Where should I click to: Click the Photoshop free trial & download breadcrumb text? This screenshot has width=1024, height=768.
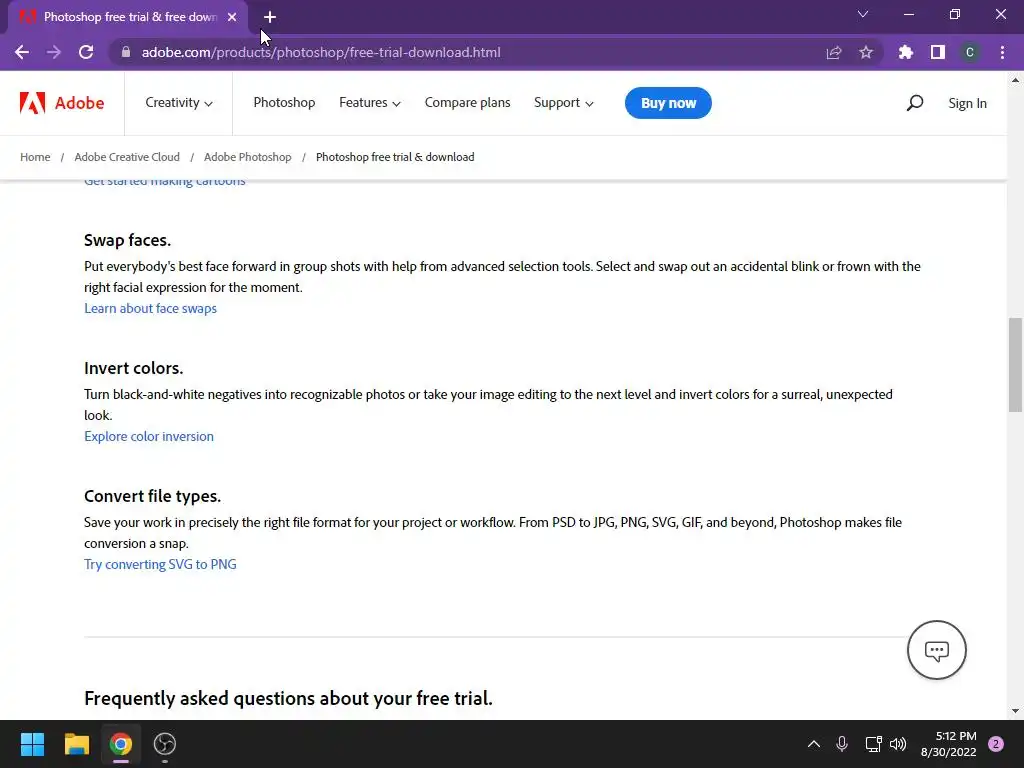[x=395, y=157]
